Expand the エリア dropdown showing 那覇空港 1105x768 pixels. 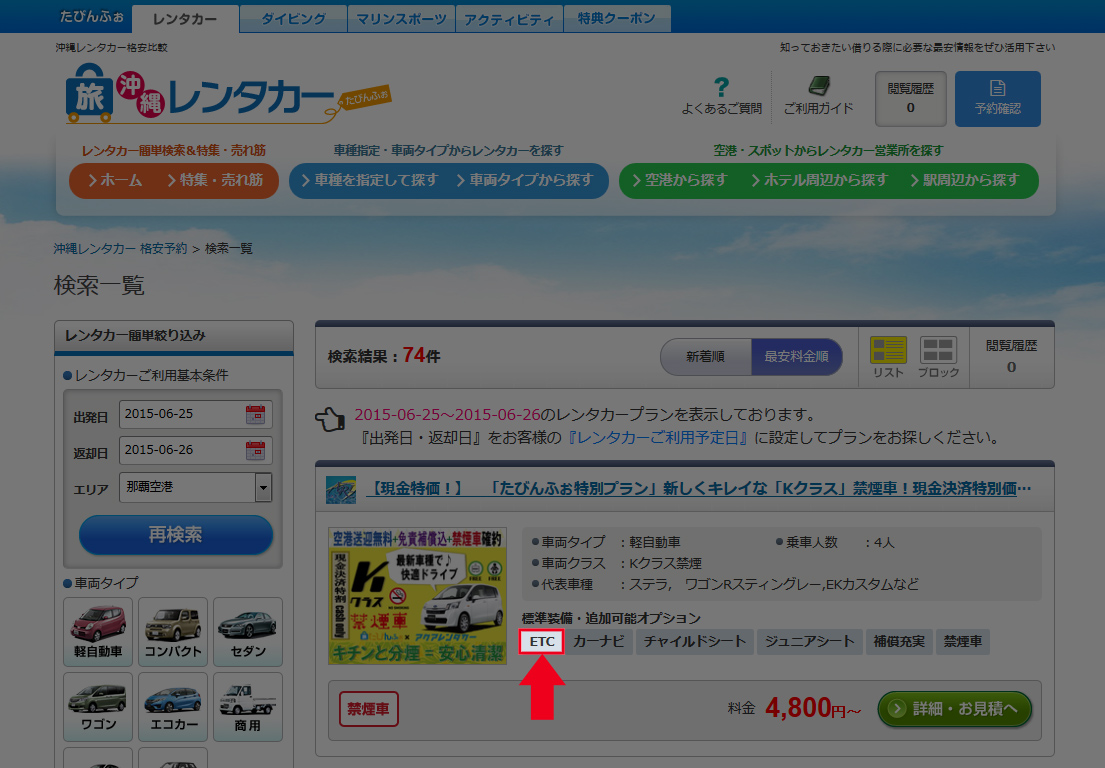pyautogui.click(x=196, y=487)
